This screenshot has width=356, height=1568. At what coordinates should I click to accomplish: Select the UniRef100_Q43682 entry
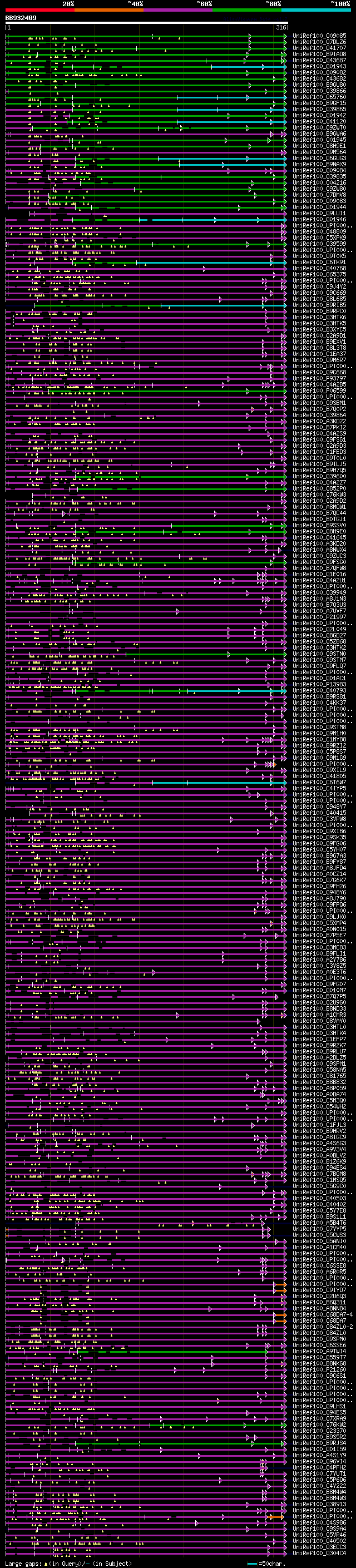click(319, 78)
